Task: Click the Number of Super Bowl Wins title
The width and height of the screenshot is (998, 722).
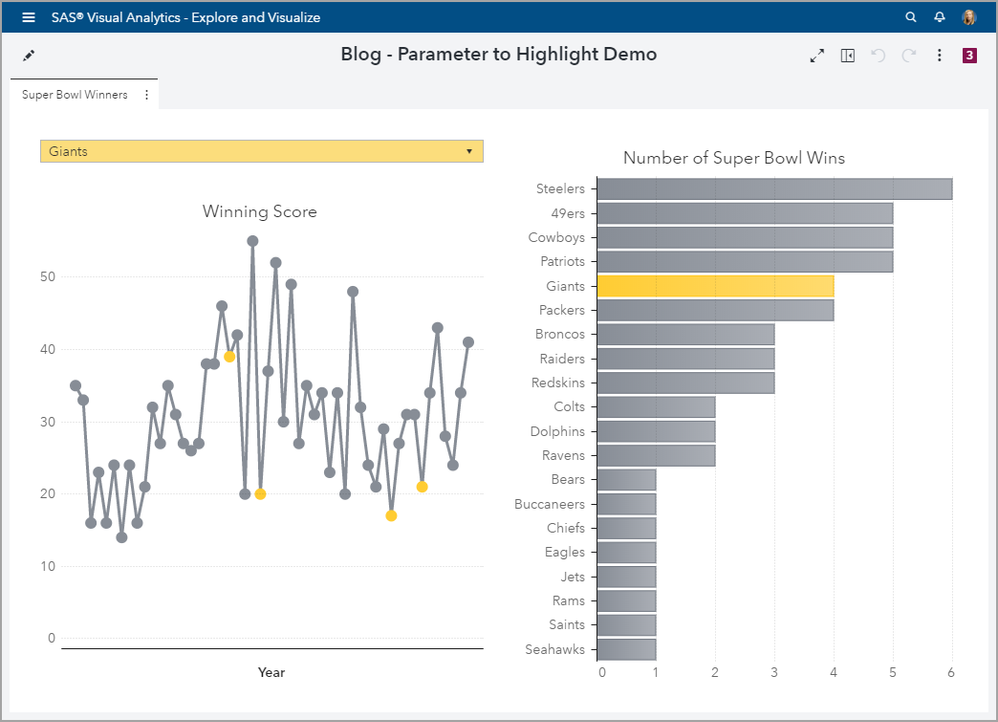Action: (733, 158)
